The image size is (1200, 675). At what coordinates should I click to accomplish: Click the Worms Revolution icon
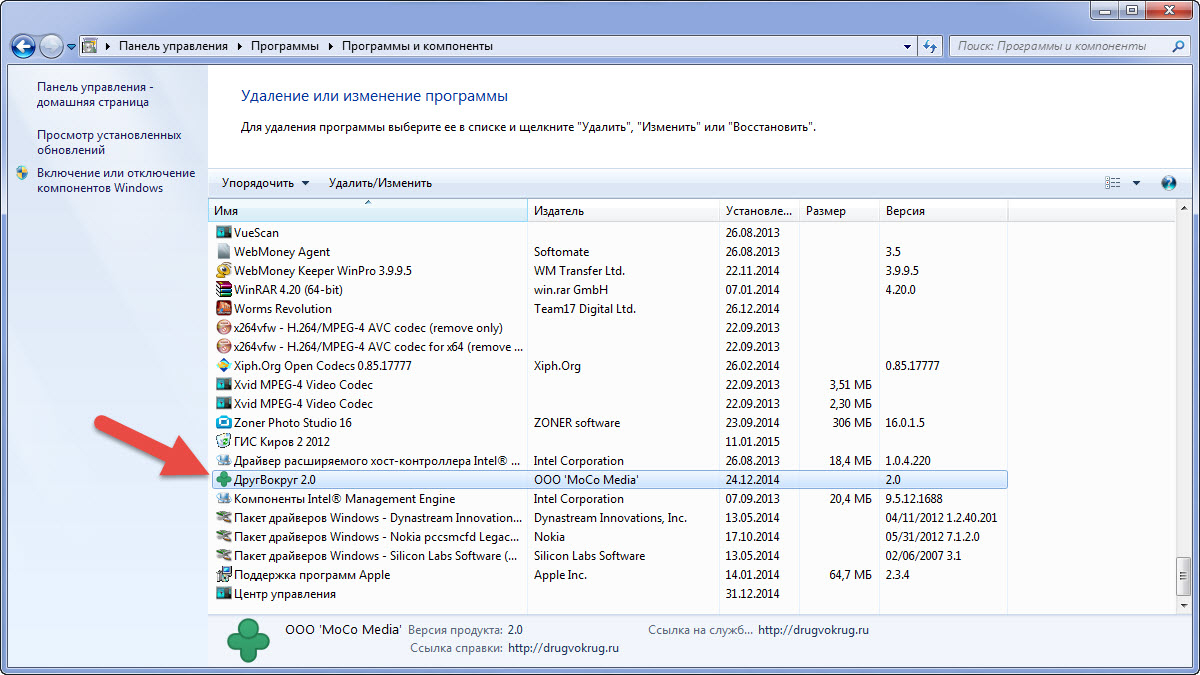(x=224, y=309)
